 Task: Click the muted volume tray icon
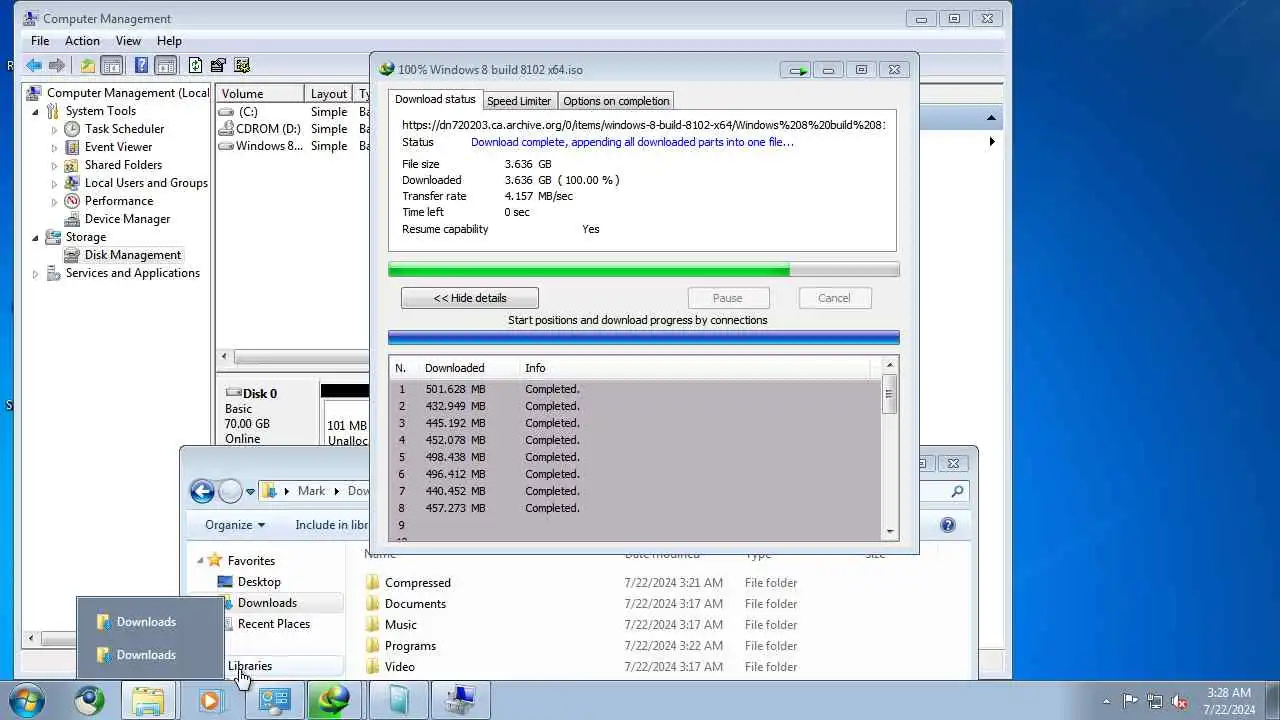pos(1179,701)
